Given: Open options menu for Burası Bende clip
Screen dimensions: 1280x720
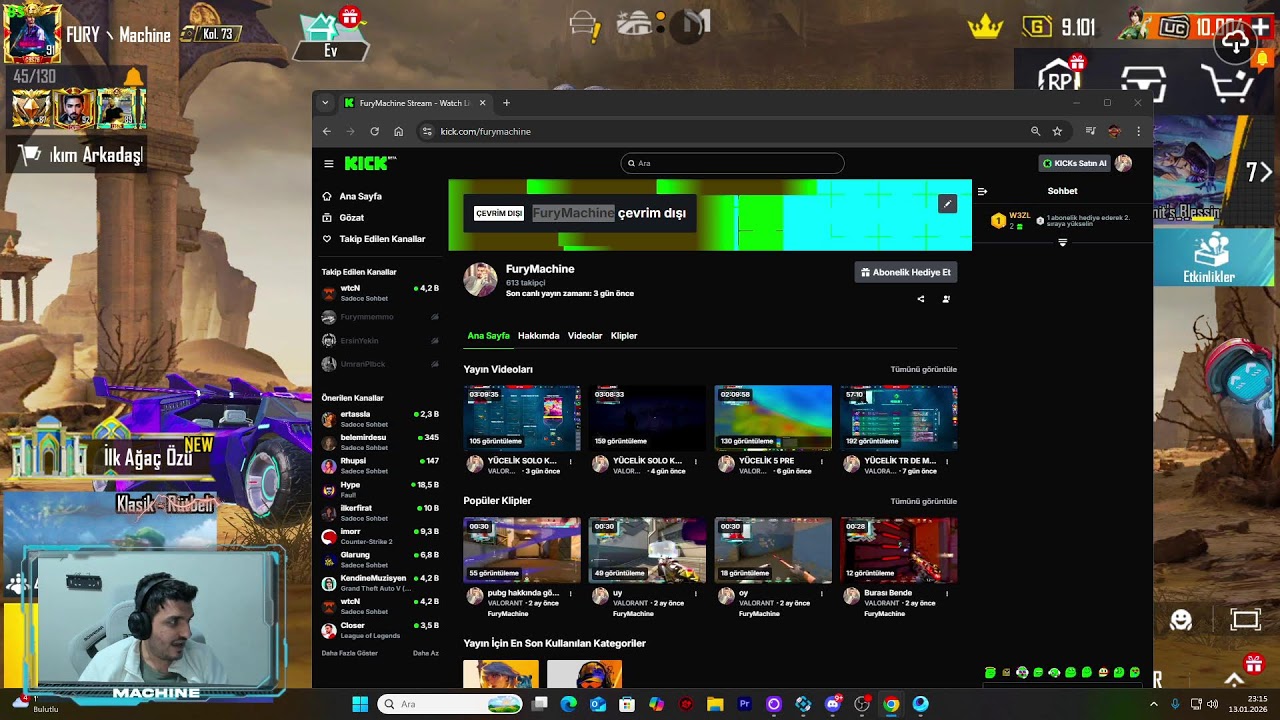Looking at the screenshot, I should tap(947, 594).
